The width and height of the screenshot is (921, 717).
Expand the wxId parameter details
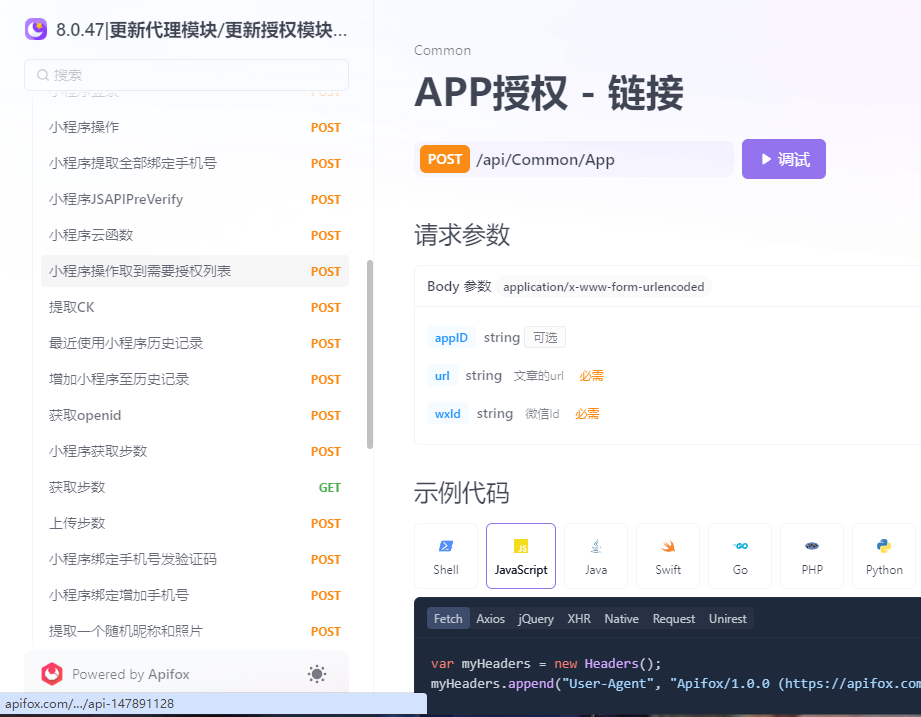(x=447, y=412)
